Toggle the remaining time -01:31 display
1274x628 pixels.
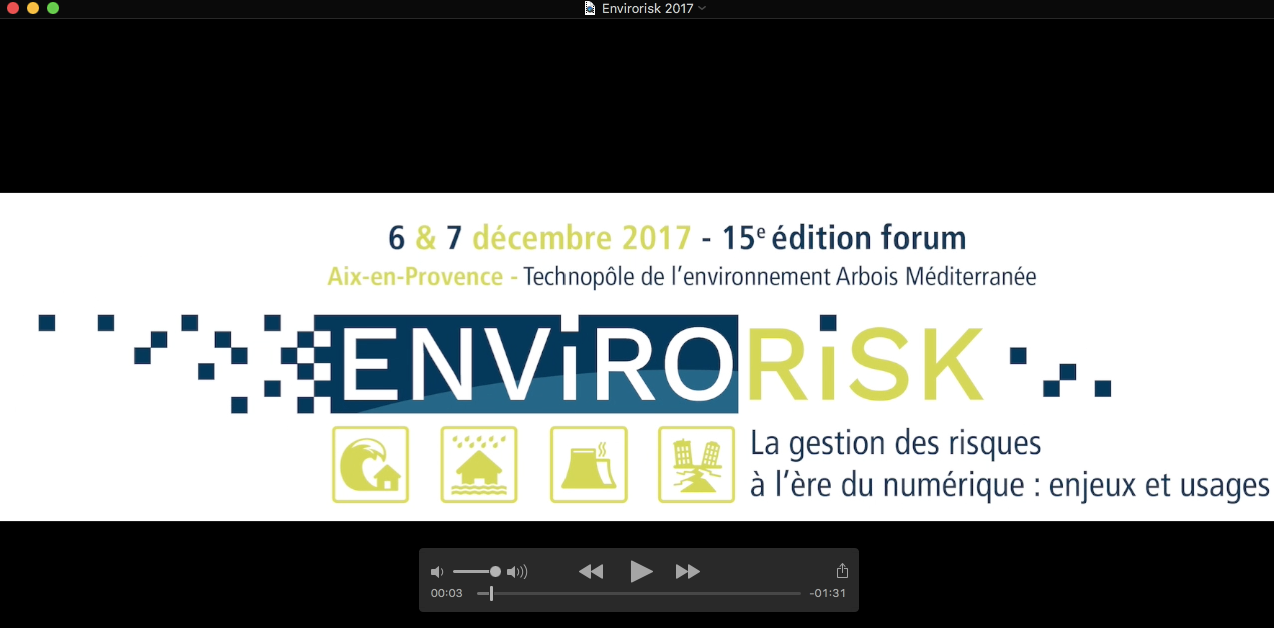click(828, 593)
